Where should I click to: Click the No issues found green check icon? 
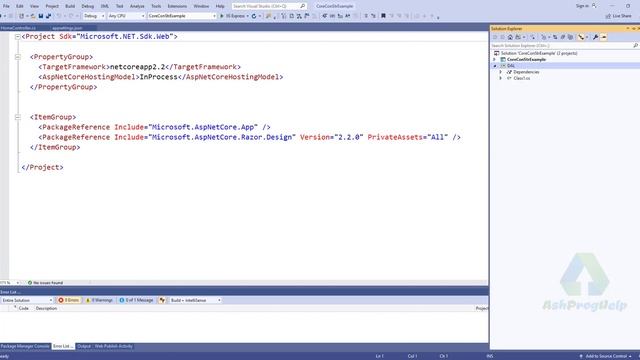(29, 282)
